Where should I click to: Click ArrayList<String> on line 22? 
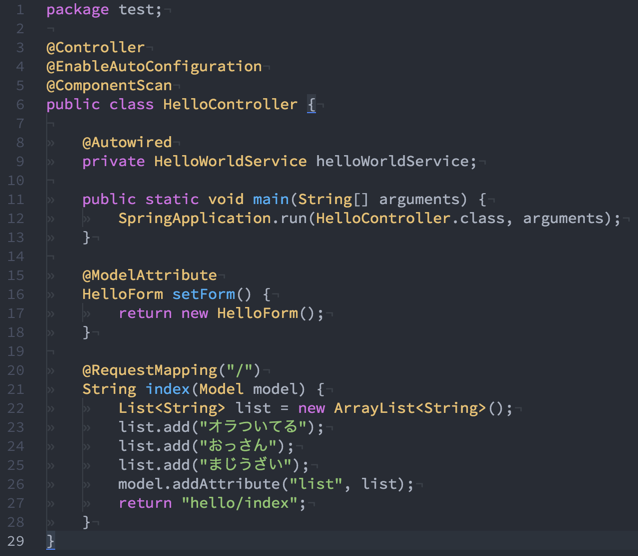(410, 408)
